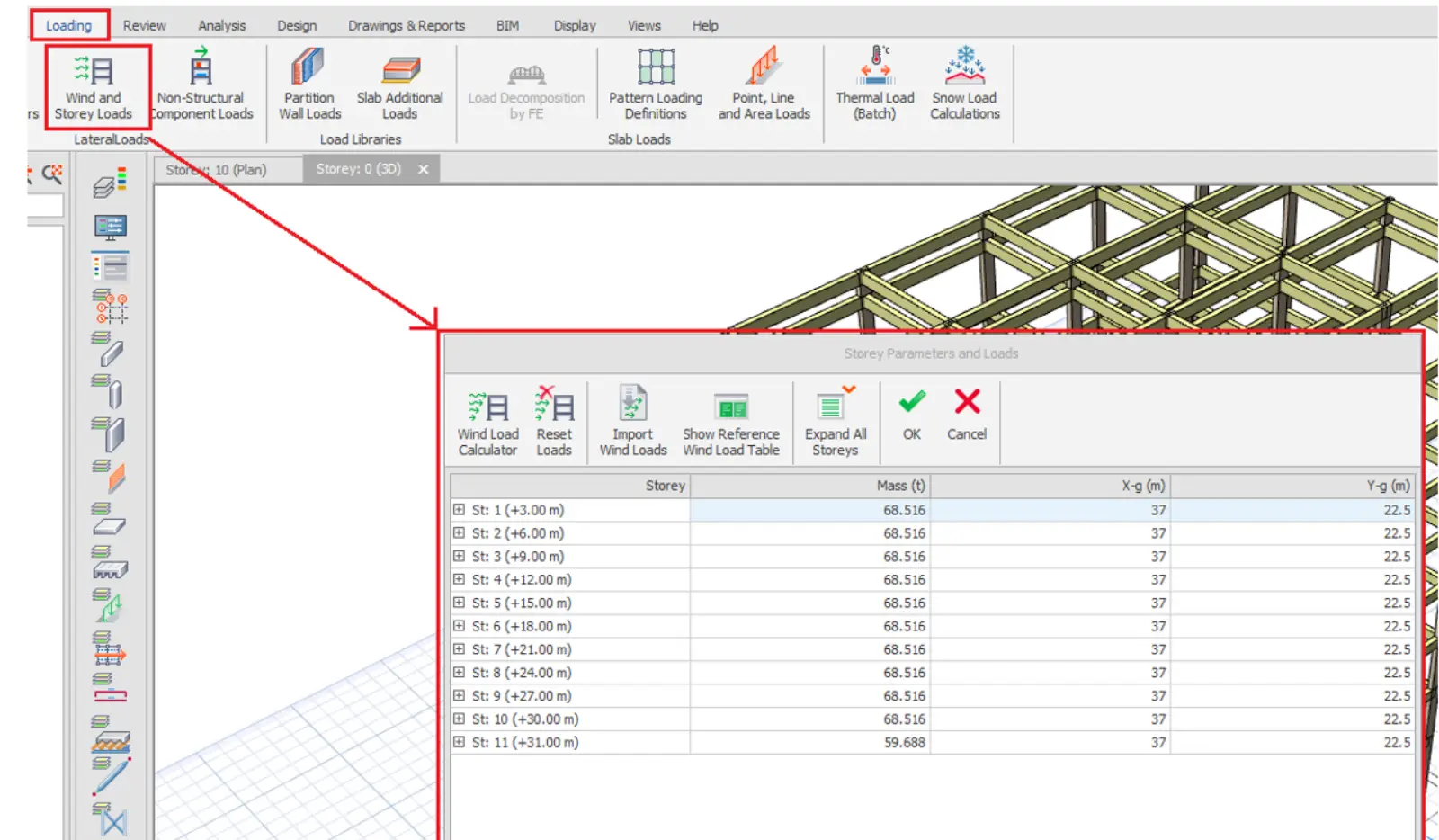Close the Storey: 0 (3D) view tab
The width and height of the screenshot is (1439, 840).
[423, 169]
